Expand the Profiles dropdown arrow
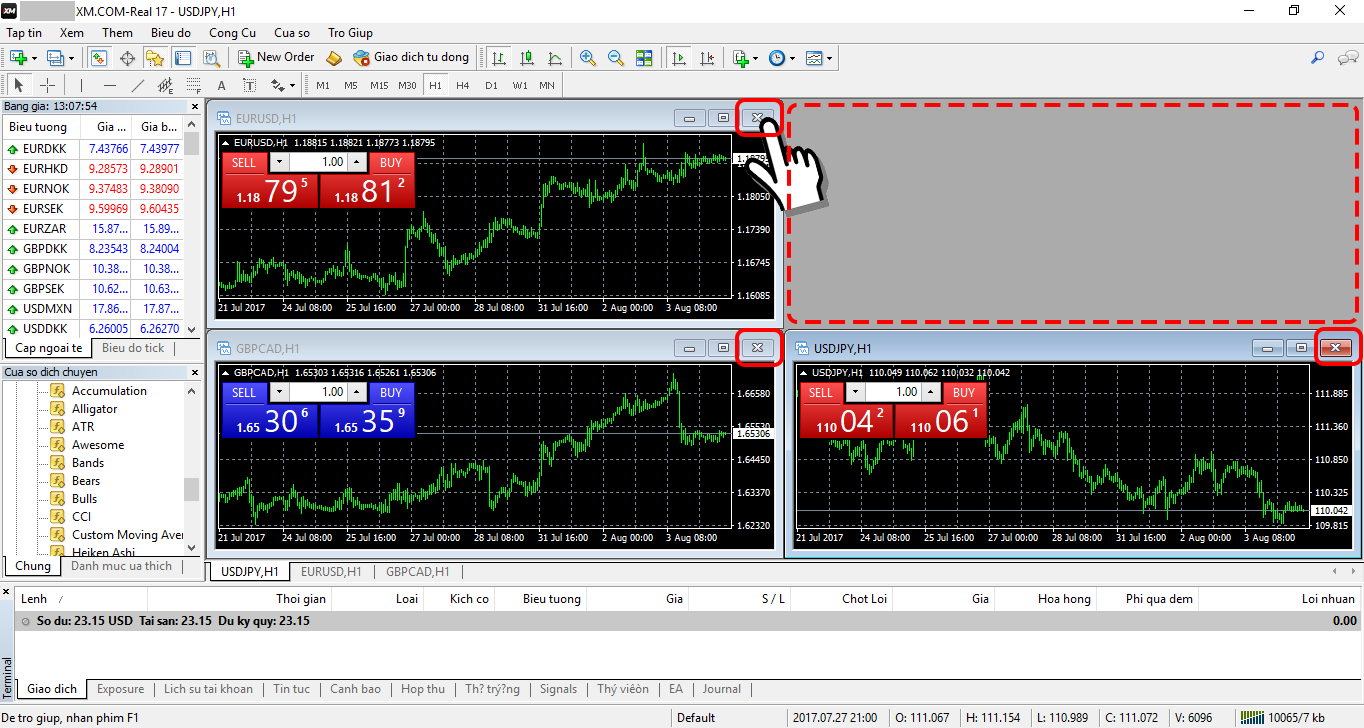This screenshot has height=728, width=1364. pos(72,58)
